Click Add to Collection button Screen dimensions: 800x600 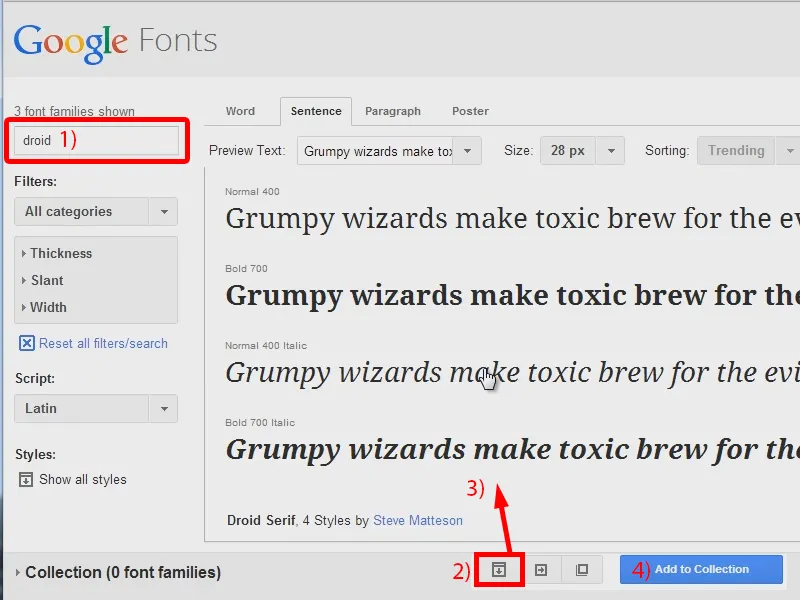click(701, 569)
